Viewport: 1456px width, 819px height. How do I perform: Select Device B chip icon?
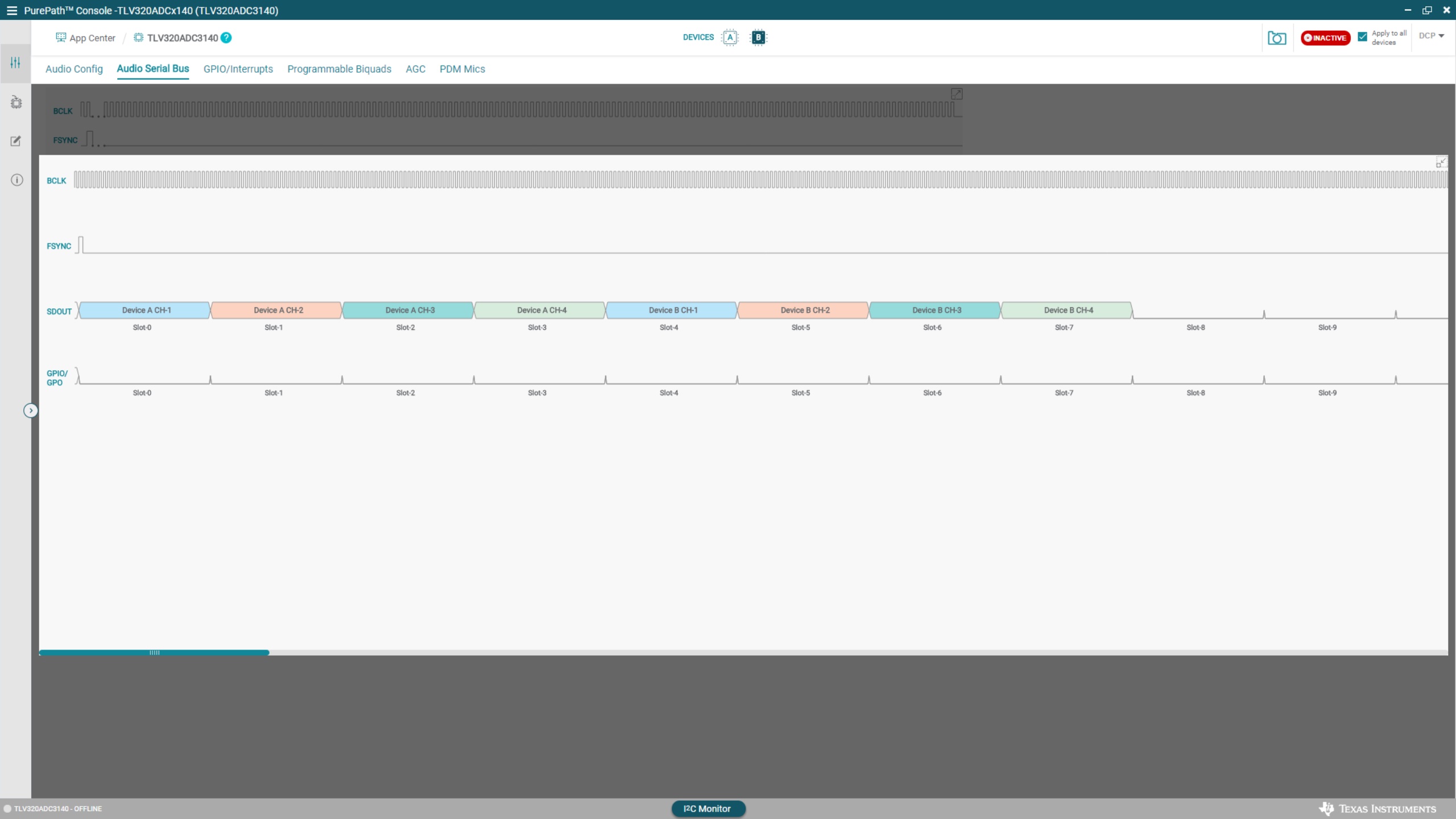758,38
